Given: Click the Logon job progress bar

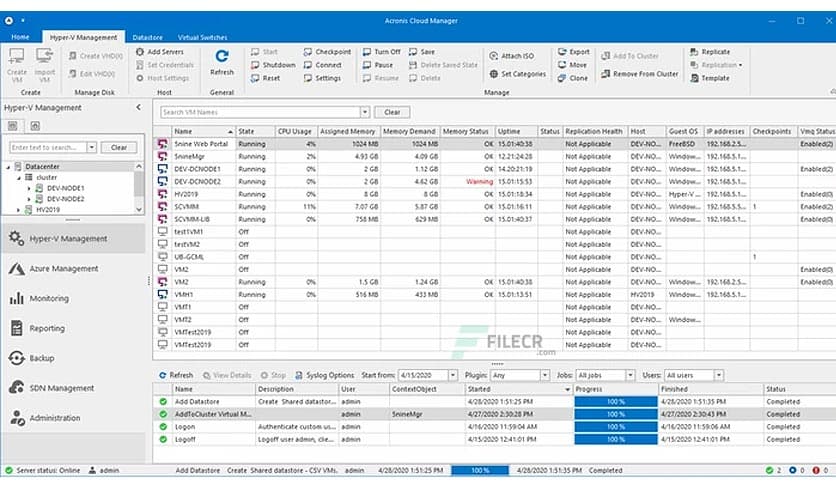Looking at the screenshot, I should 616,427.
